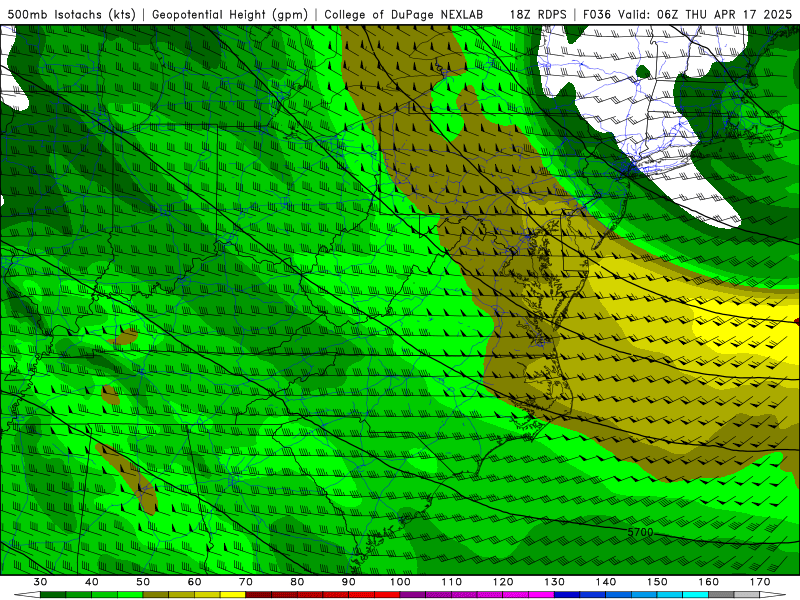Click the '150' label on the color scale
This screenshot has width=800, height=600.
(x=657, y=582)
